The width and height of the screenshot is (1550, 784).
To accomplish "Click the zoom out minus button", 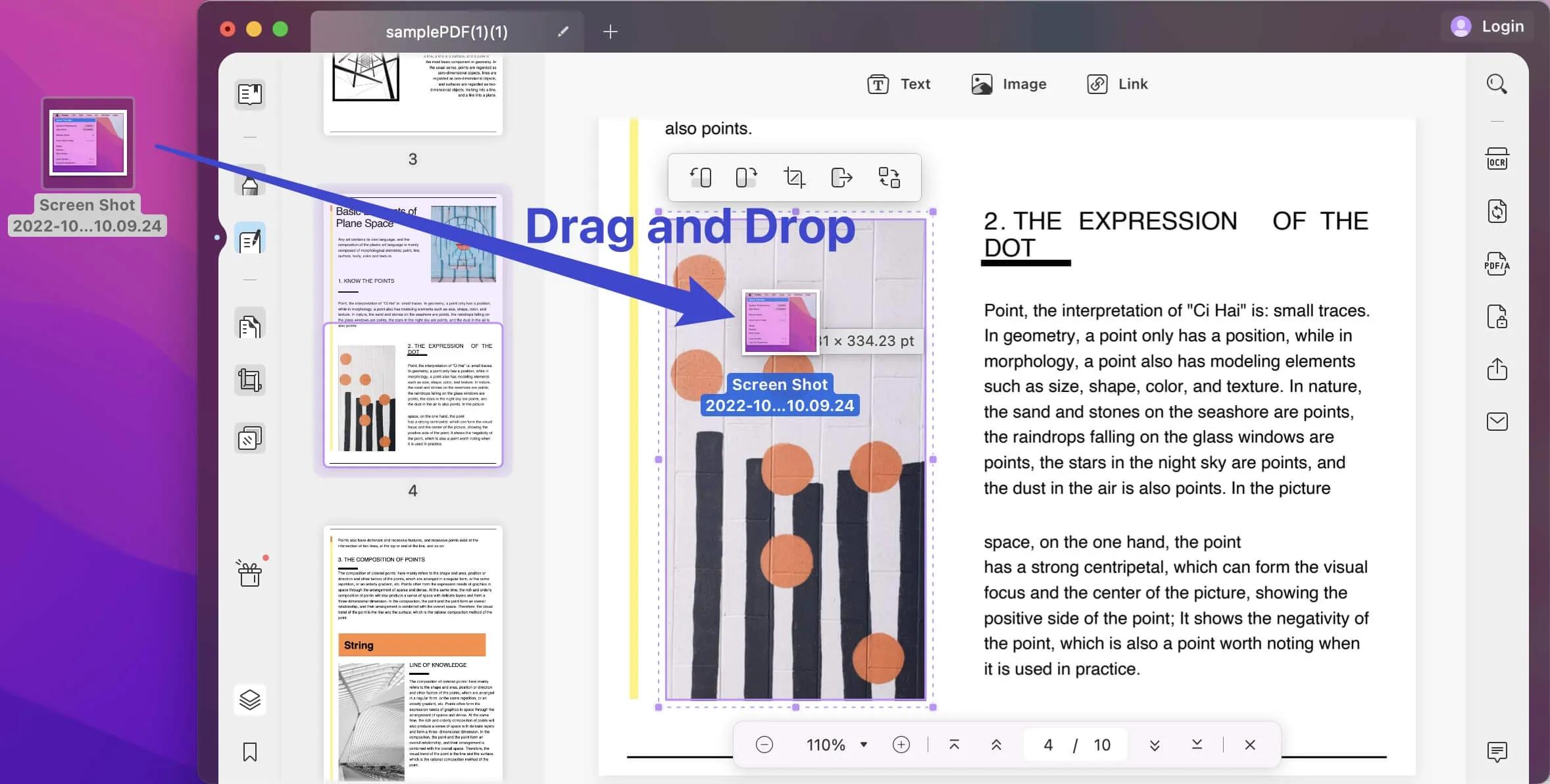I will (764, 745).
